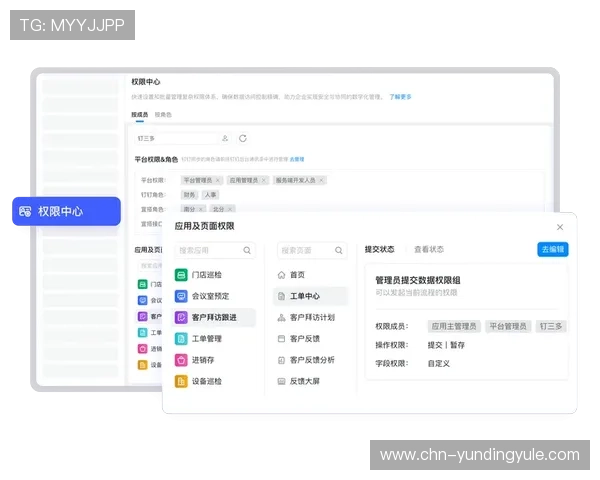600x480 pixels.
Task: Open the 客户拜访跟进 app label
Action: click(214, 317)
